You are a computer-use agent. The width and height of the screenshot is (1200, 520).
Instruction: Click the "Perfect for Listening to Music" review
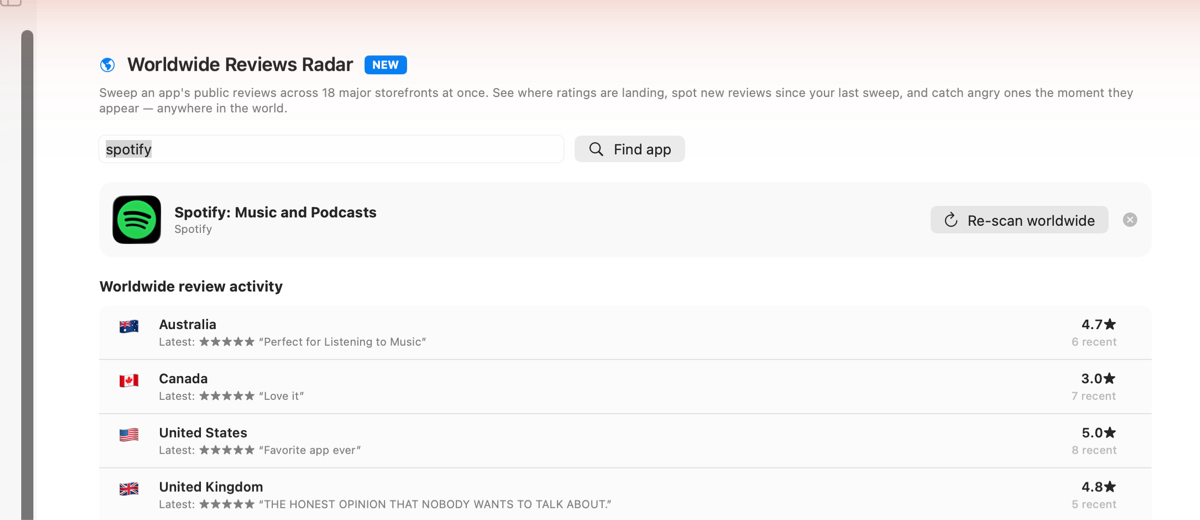[342, 342]
